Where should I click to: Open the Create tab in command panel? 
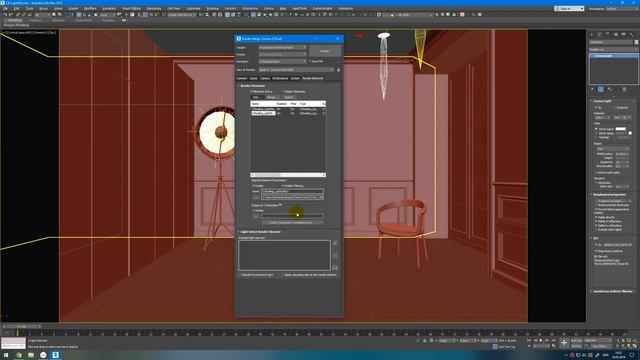click(592, 35)
